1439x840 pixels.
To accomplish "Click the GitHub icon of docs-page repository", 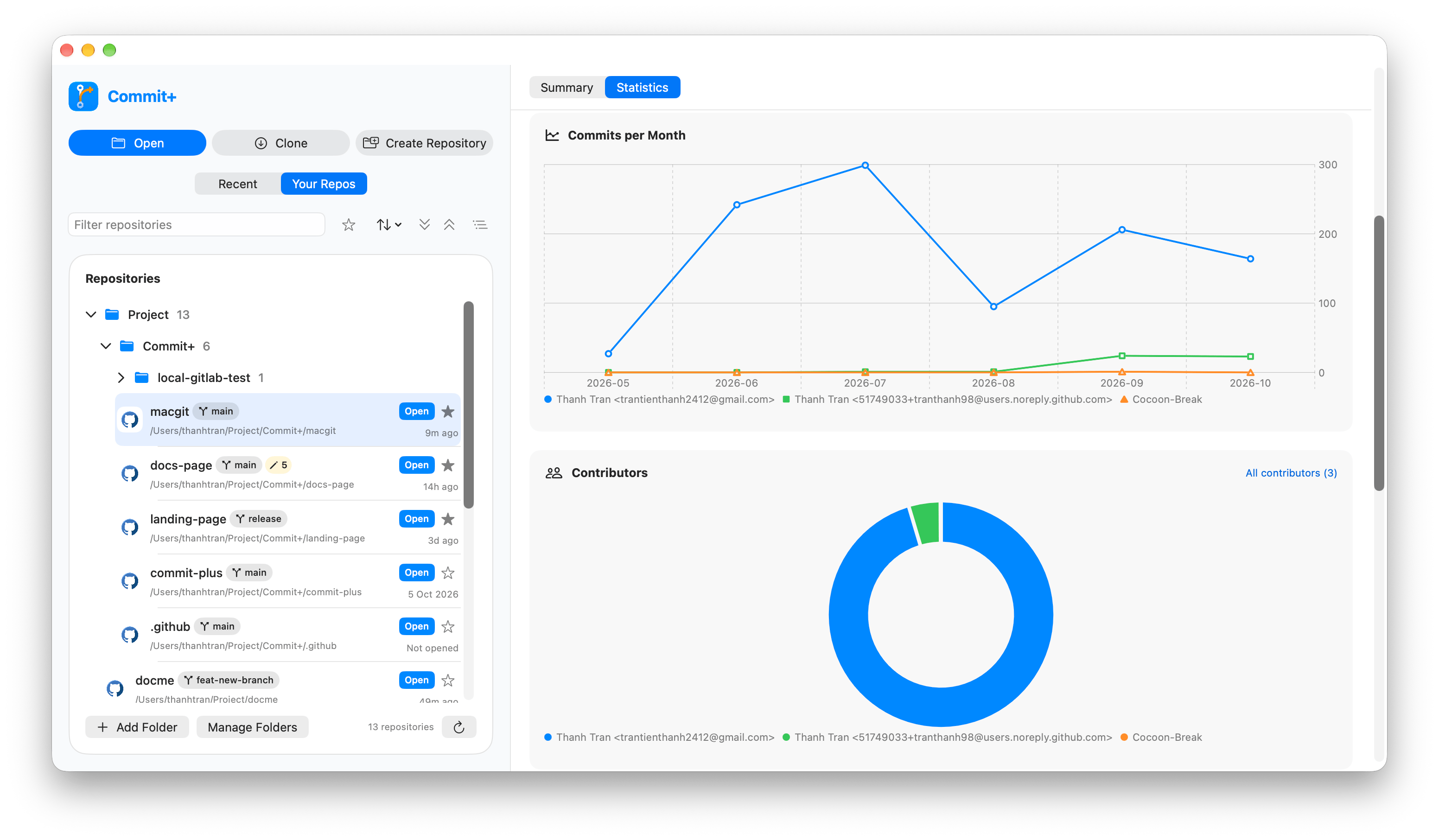I will (x=130, y=474).
